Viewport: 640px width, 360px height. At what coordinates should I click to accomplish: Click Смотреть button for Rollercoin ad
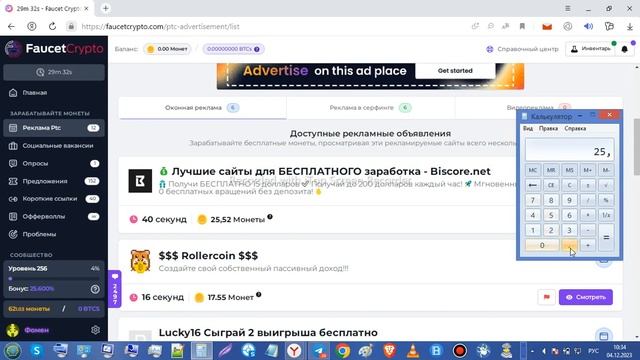pos(586,297)
